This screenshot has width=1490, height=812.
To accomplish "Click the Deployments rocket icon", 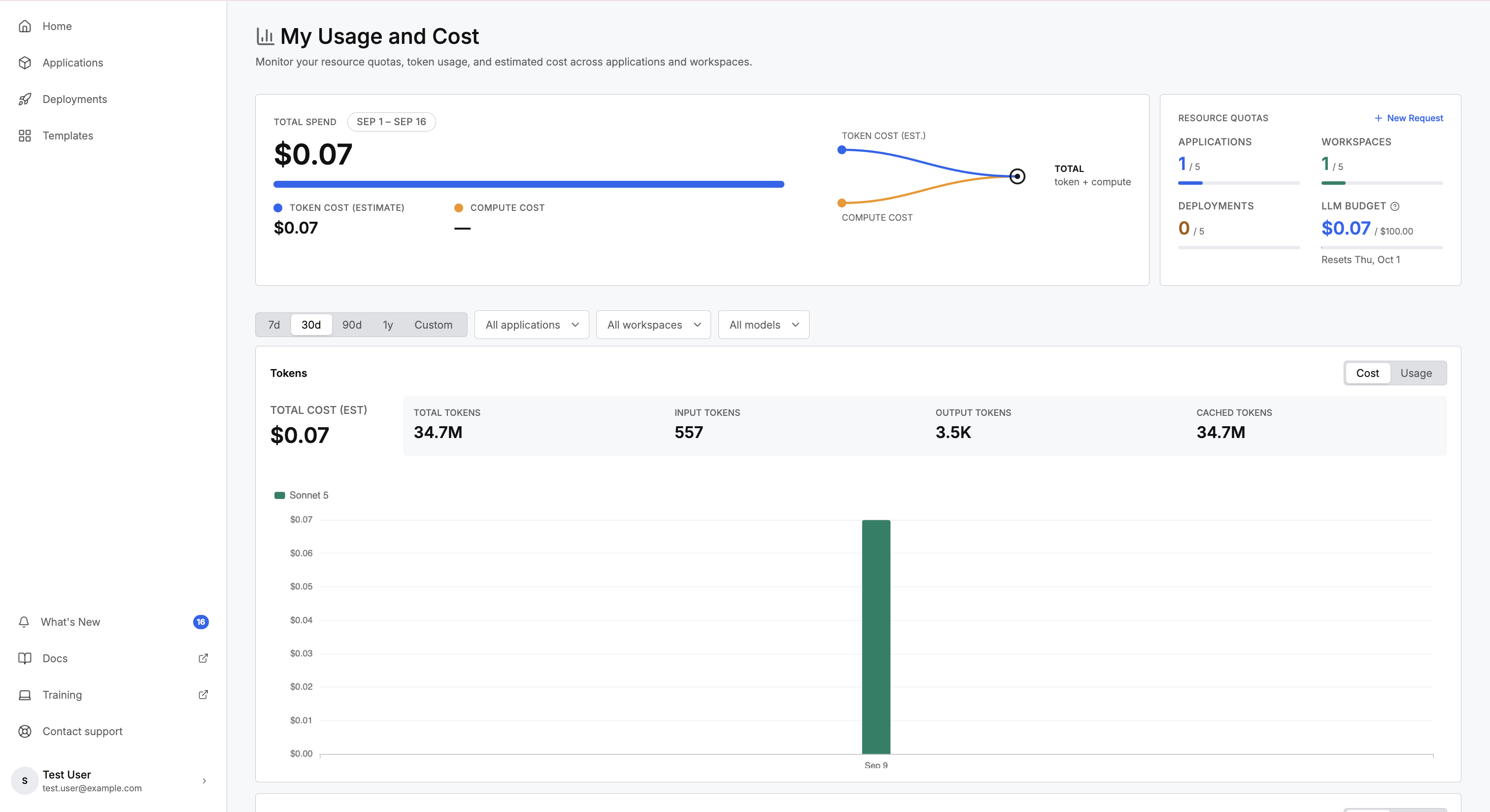I will pyautogui.click(x=24, y=99).
